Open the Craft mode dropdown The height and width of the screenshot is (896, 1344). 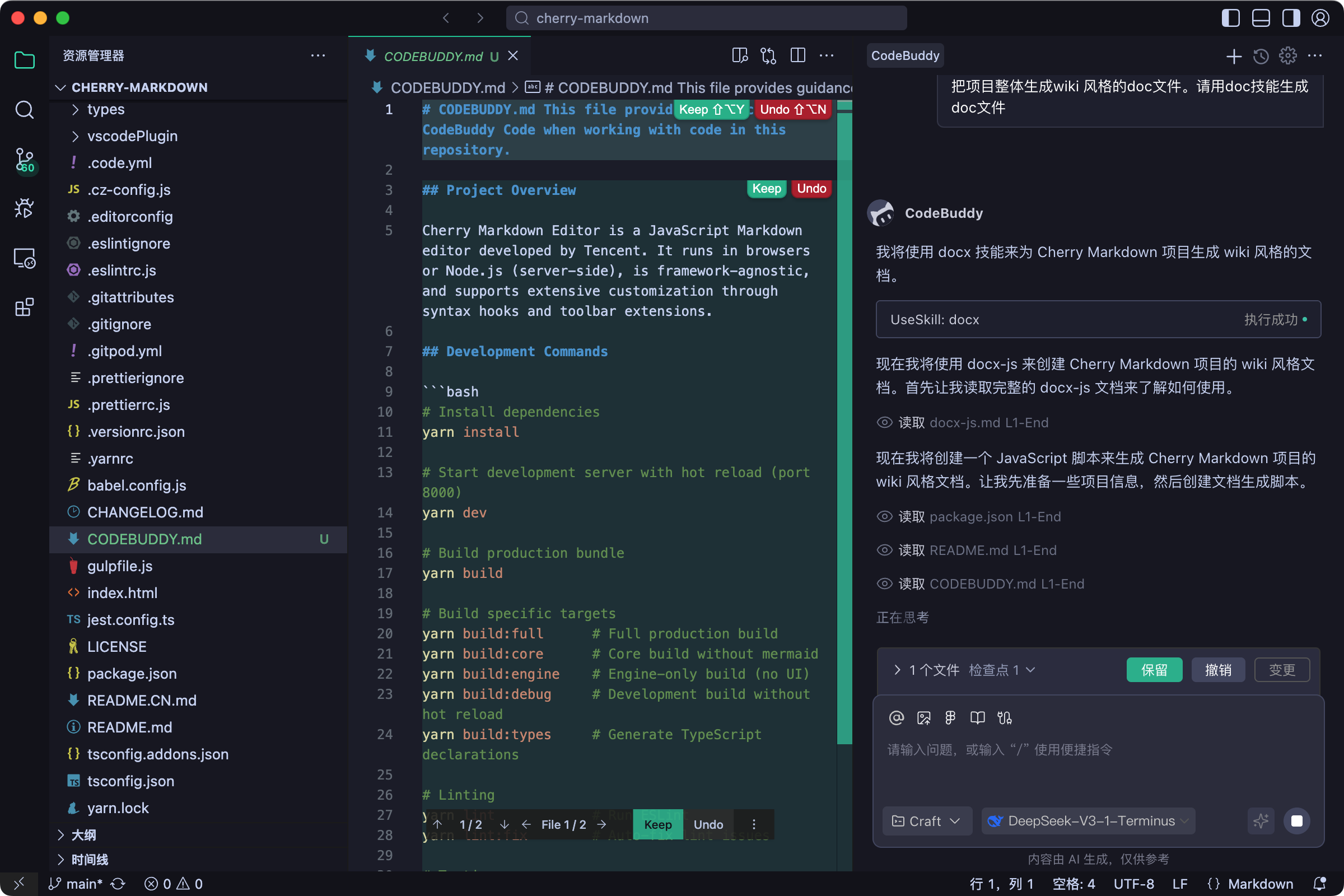coord(926,820)
